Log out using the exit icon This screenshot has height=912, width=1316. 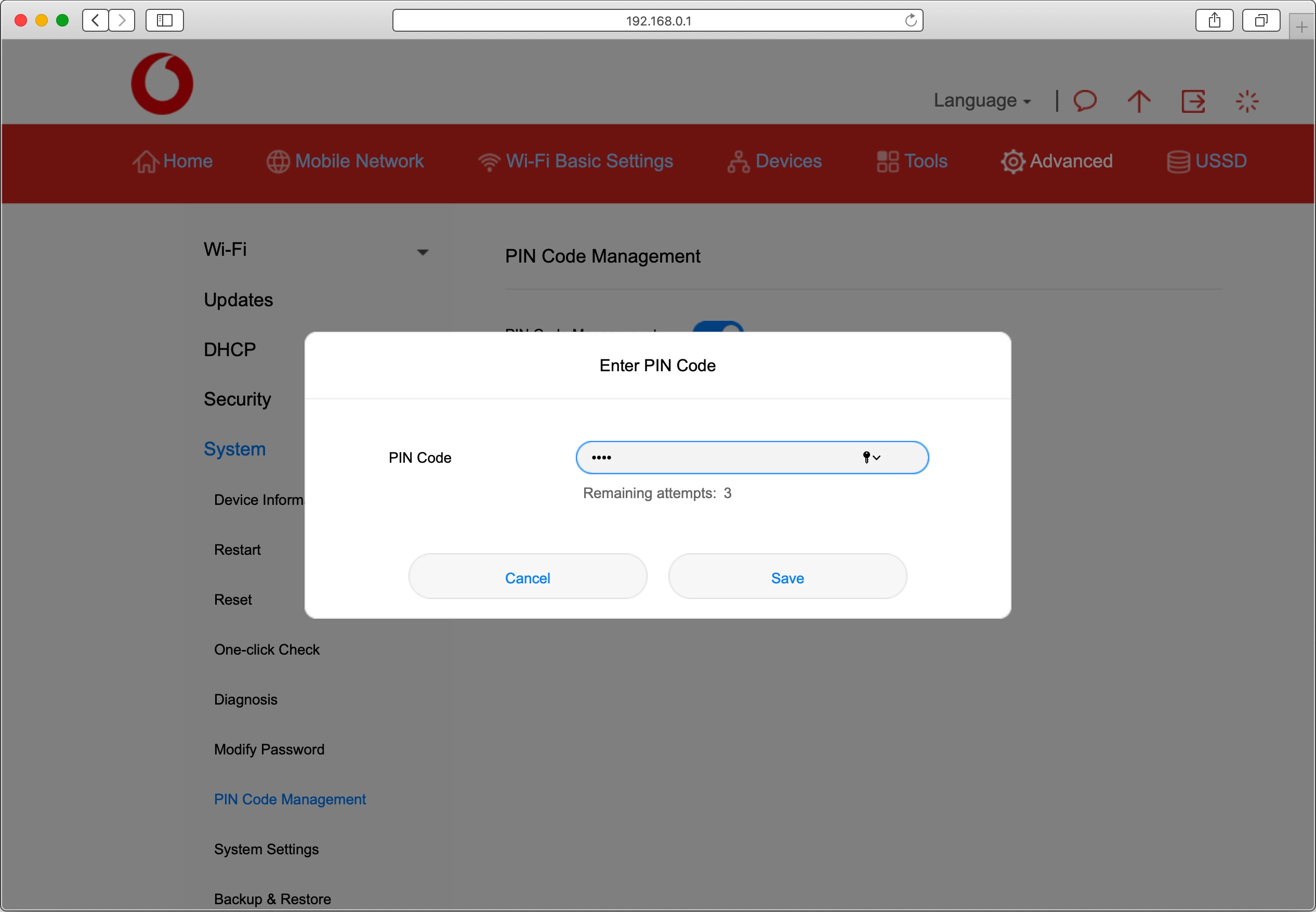click(x=1193, y=100)
